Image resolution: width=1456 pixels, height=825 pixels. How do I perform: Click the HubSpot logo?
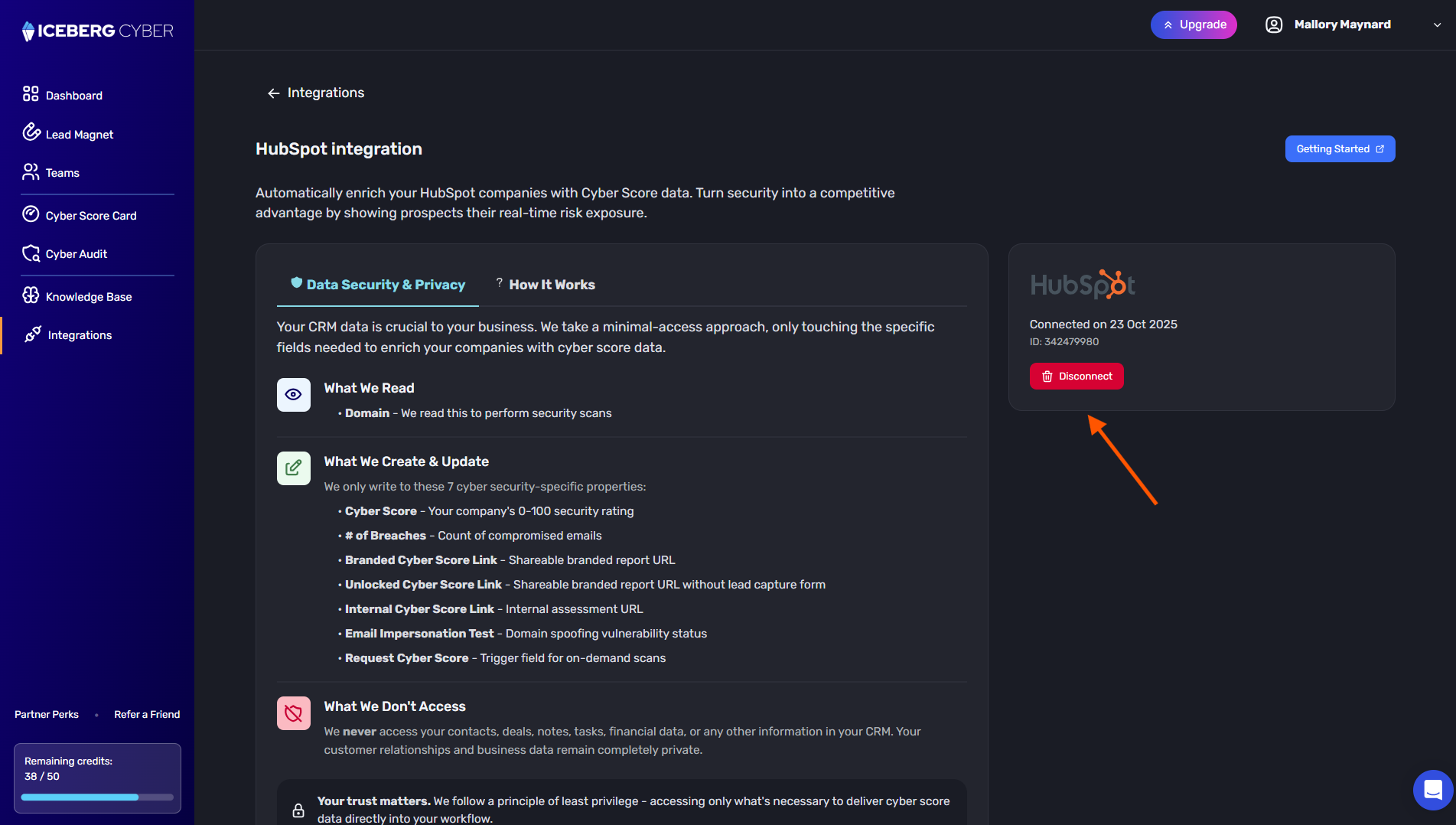pyautogui.click(x=1083, y=284)
